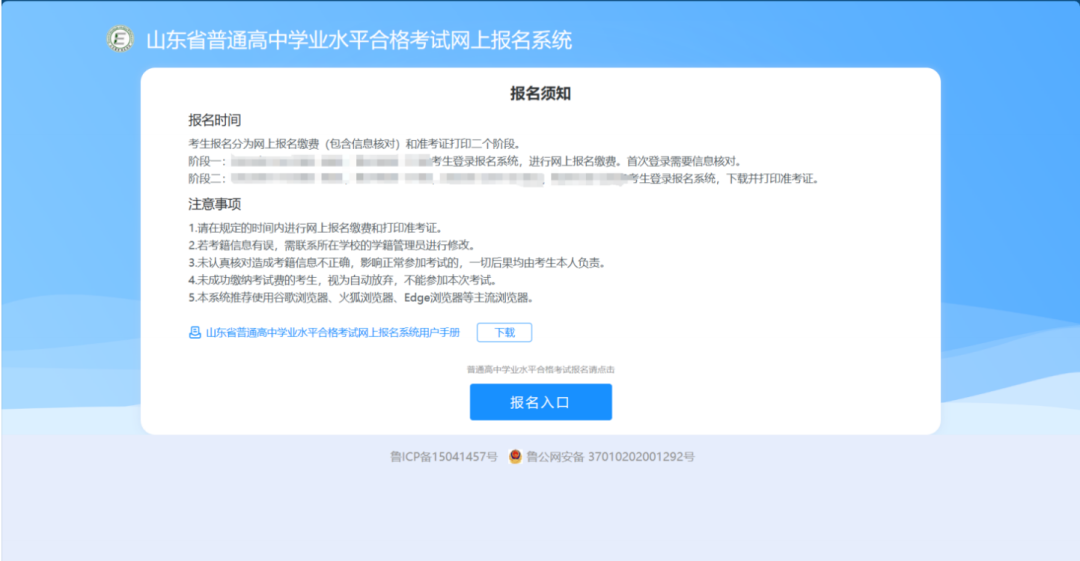
Task: Click the 报名时间 section title
Action: tap(215, 120)
